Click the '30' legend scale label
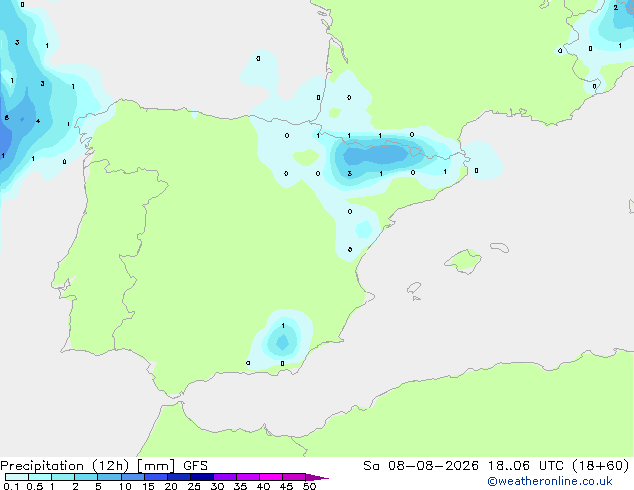This screenshot has width=634, height=490. (217, 486)
